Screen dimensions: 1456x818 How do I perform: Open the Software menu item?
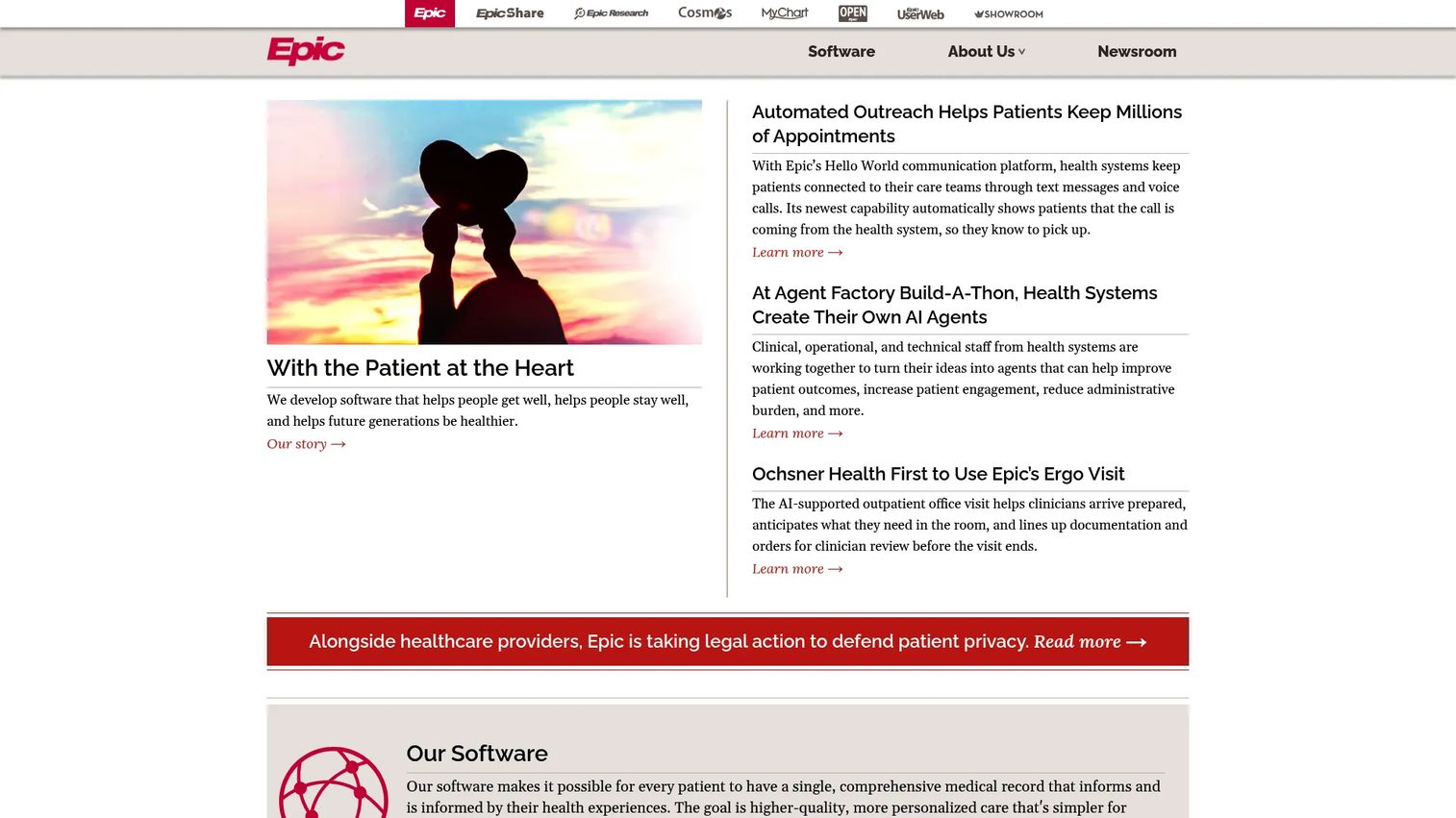coord(841,52)
